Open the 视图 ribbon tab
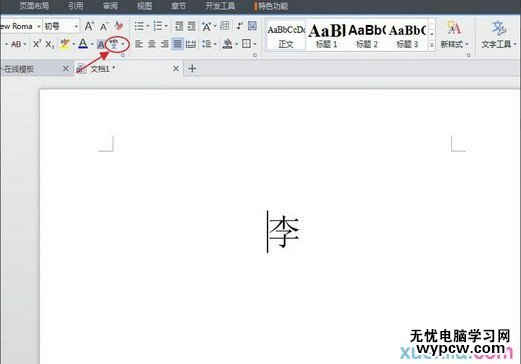 click(x=144, y=6)
